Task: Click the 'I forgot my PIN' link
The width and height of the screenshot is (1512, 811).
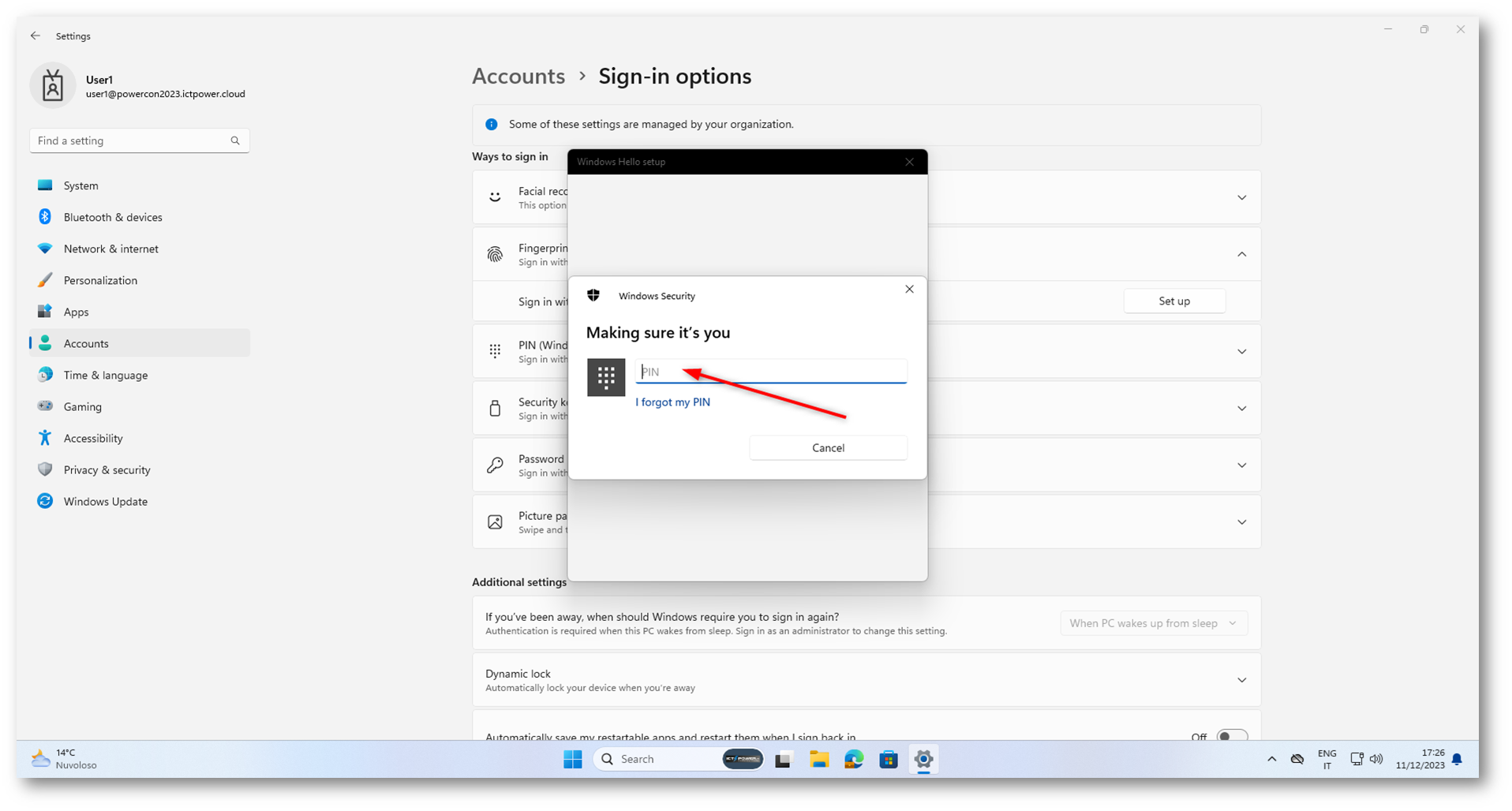Action: point(672,402)
